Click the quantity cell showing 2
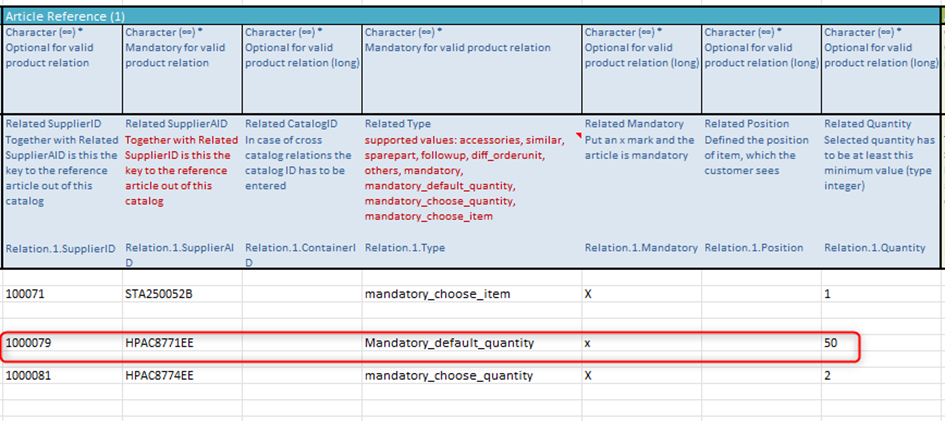945x421 pixels. coord(828,376)
